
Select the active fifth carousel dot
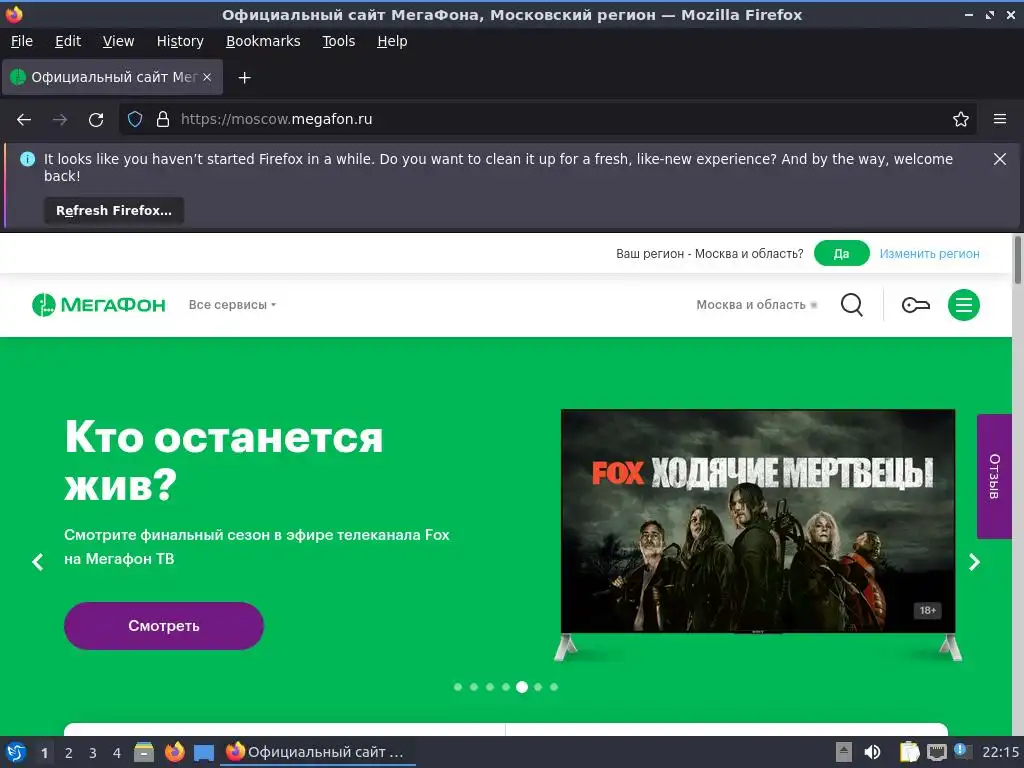click(522, 687)
